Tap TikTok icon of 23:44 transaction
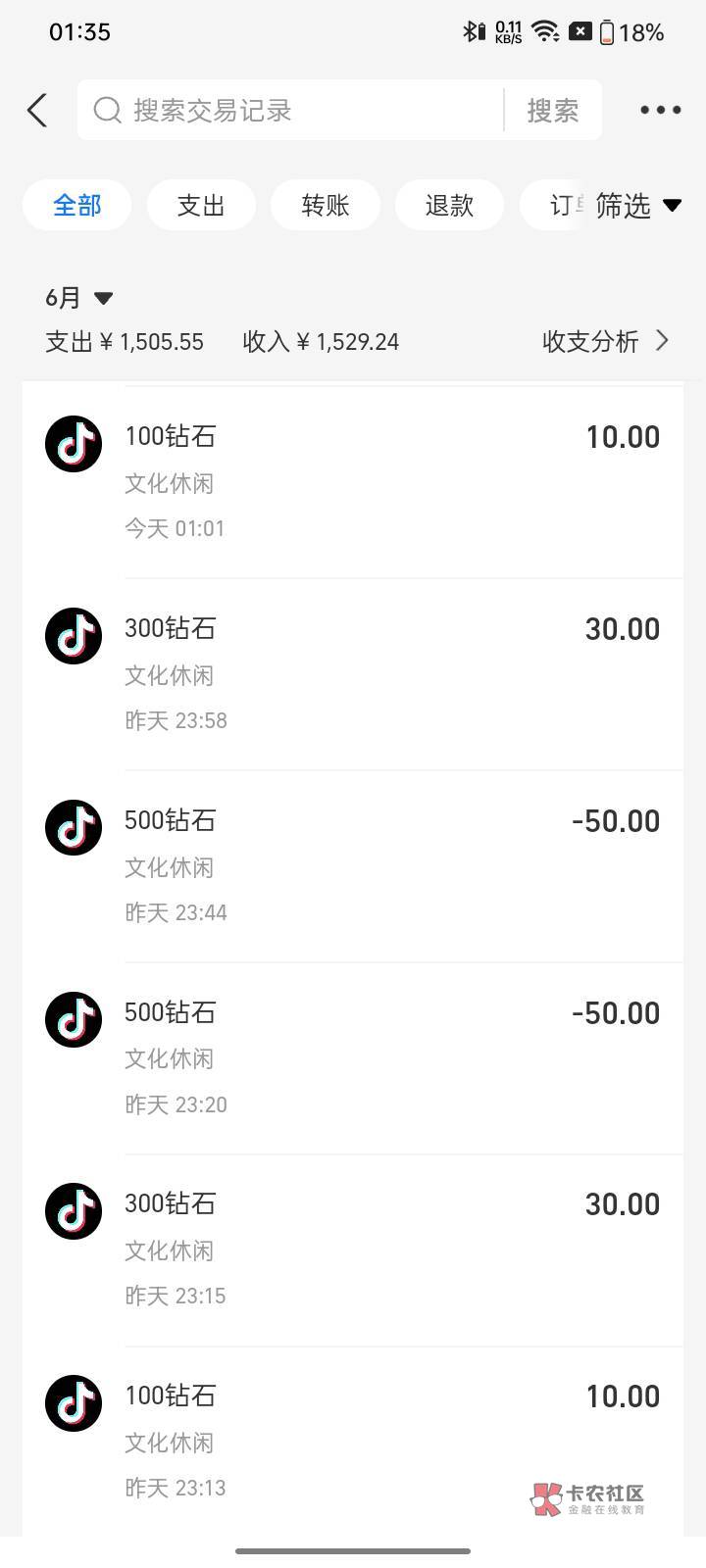This screenshot has height=1568, width=706. click(x=74, y=828)
